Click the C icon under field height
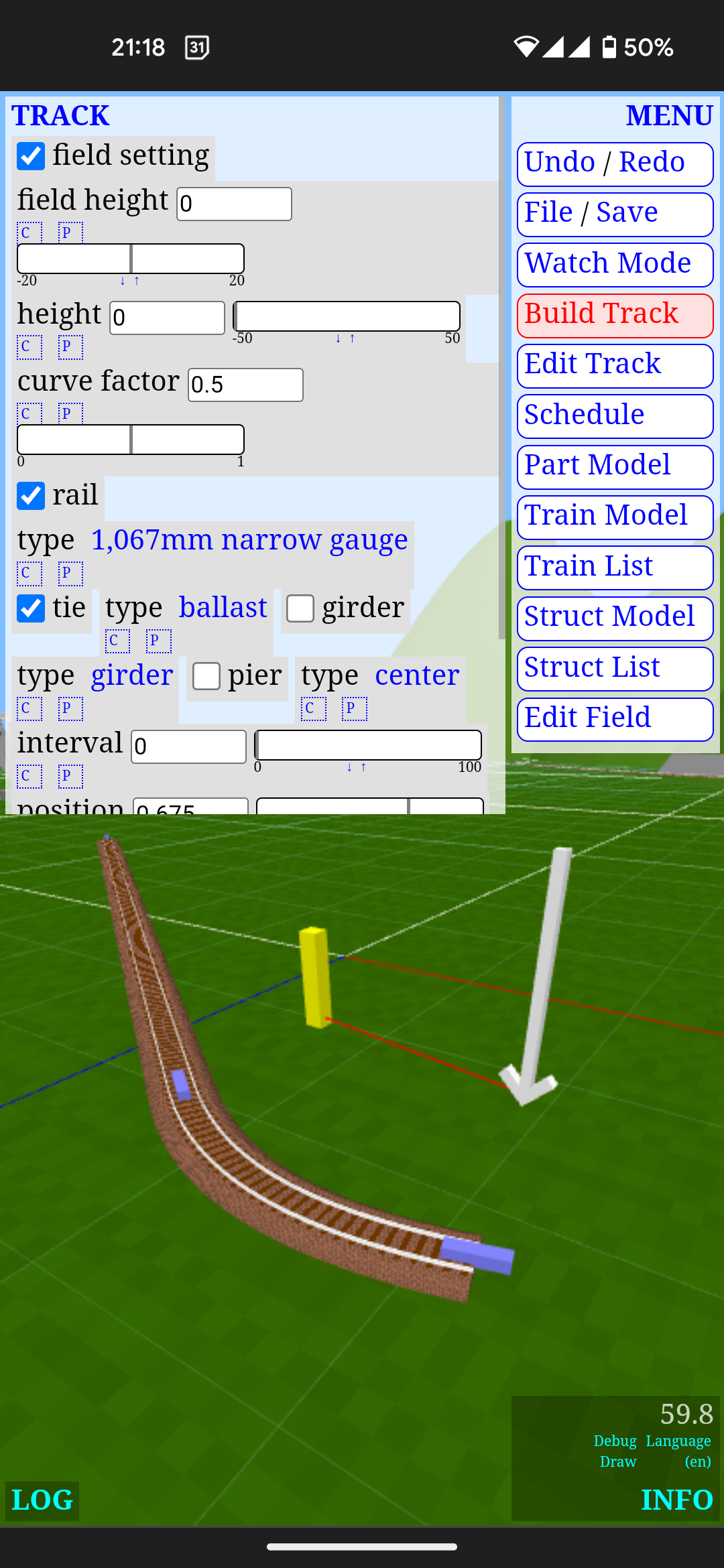The height and width of the screenshot is (1568, 724). click(x=29, y=233)
